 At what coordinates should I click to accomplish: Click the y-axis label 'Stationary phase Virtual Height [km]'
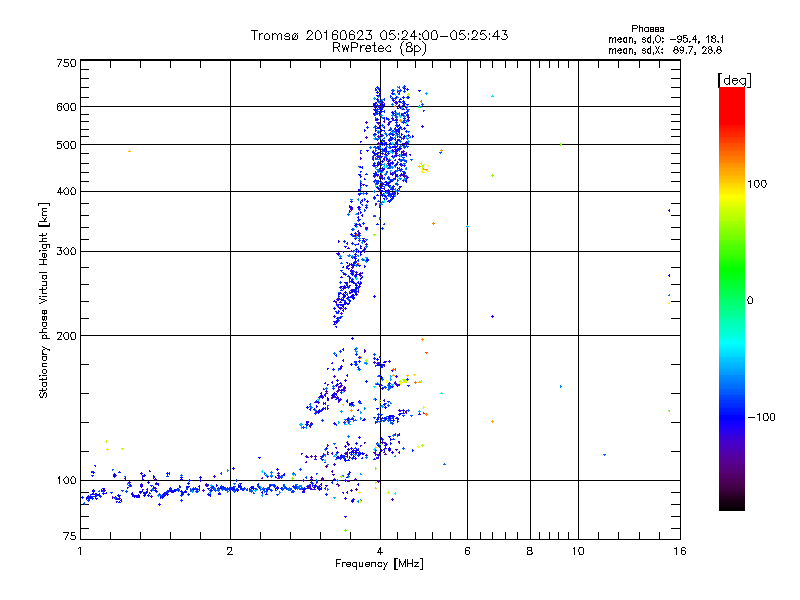point(43,300)
